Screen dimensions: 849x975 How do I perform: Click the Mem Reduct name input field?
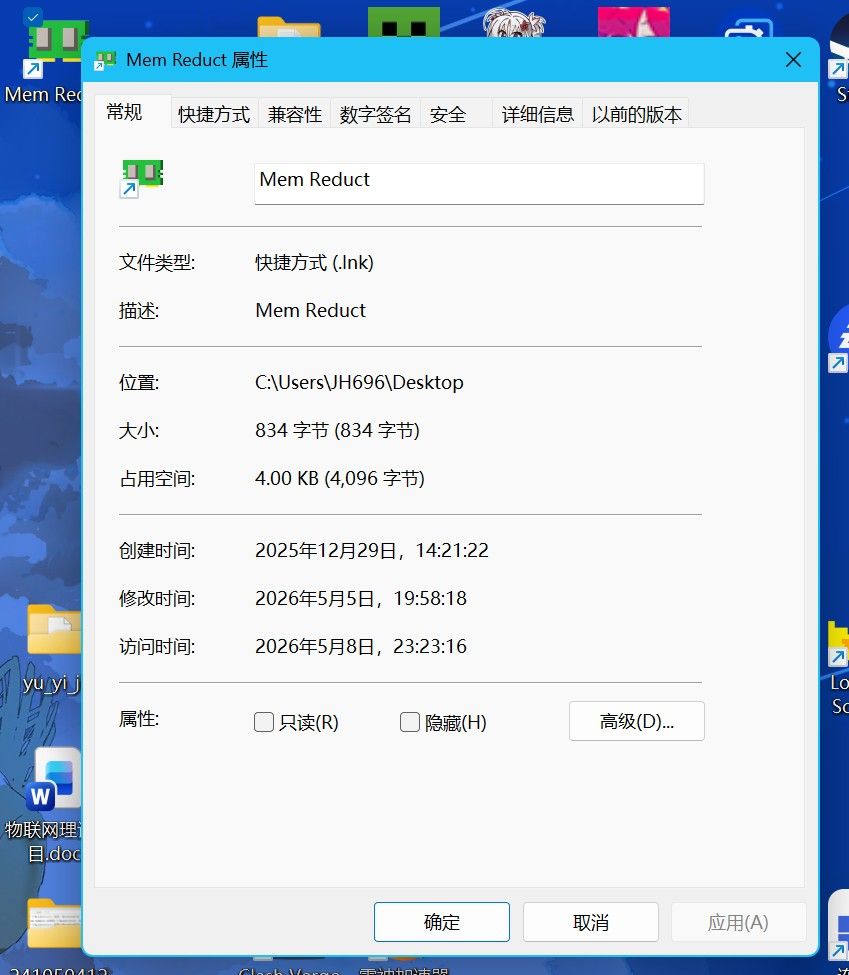tap(479, 183)
